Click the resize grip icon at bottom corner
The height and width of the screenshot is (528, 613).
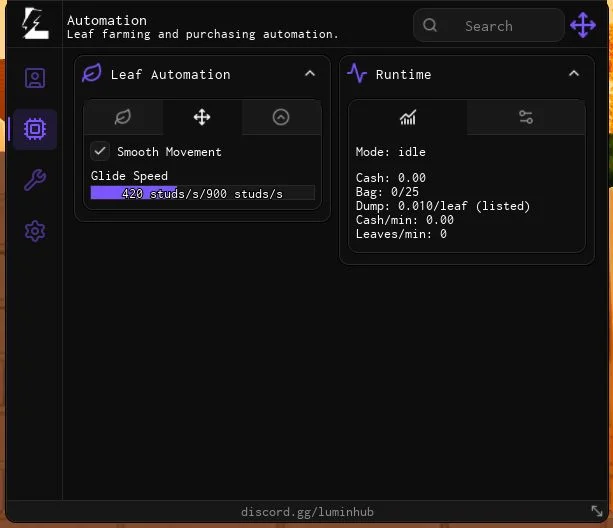pos(597,511)
